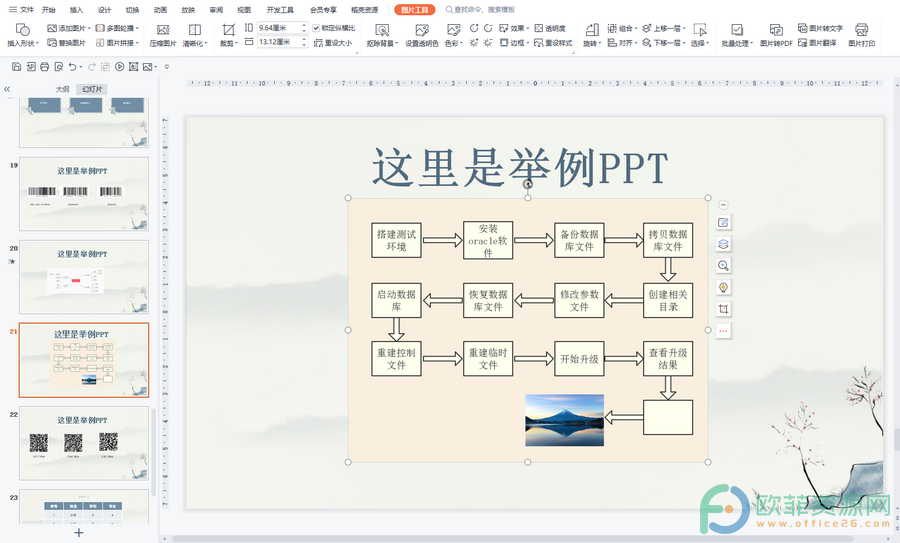Click the minus collapse button of floating picture toolbar

click(x=723, y=205)
